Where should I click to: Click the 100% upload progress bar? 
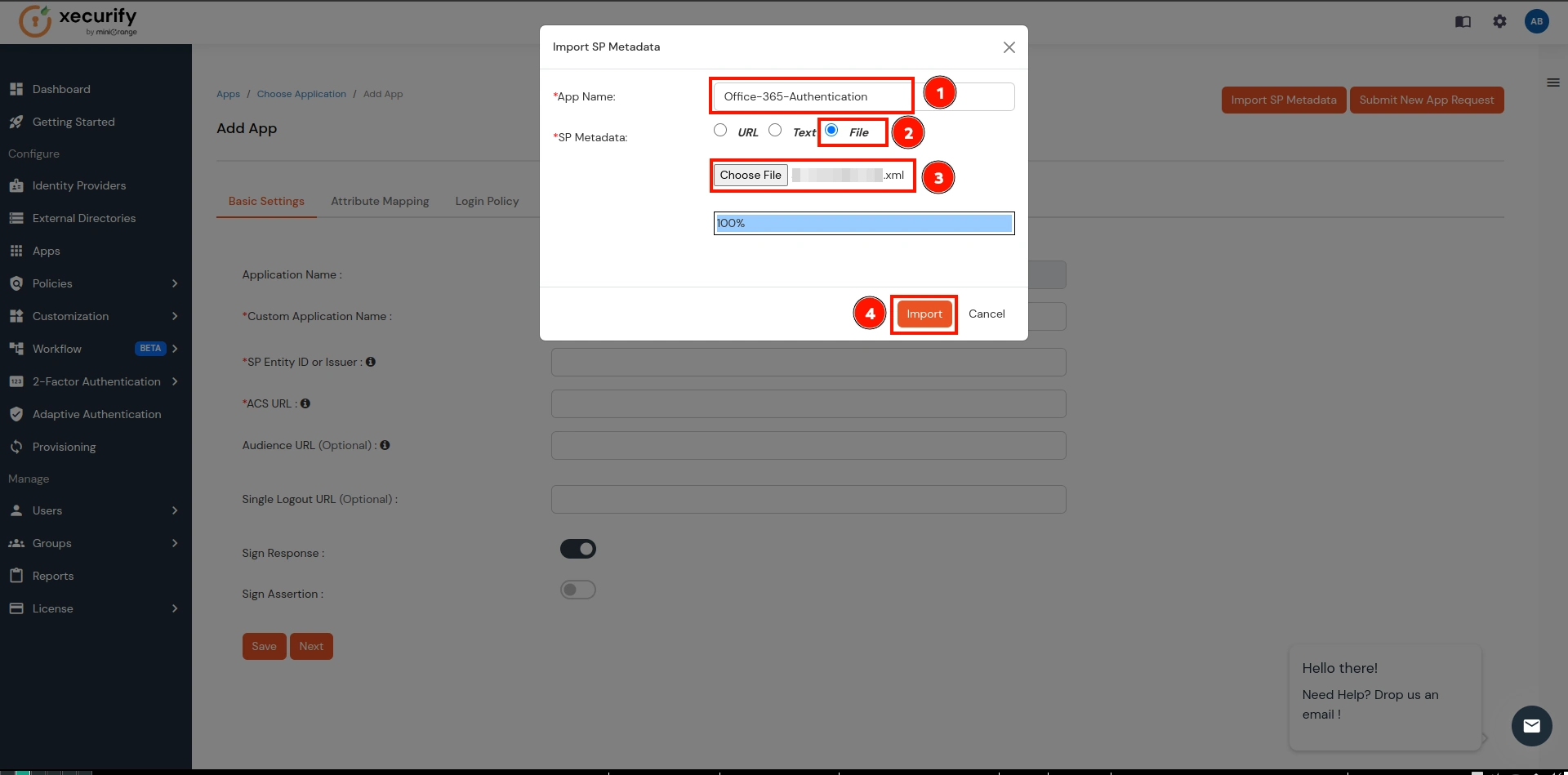[863, 223]
